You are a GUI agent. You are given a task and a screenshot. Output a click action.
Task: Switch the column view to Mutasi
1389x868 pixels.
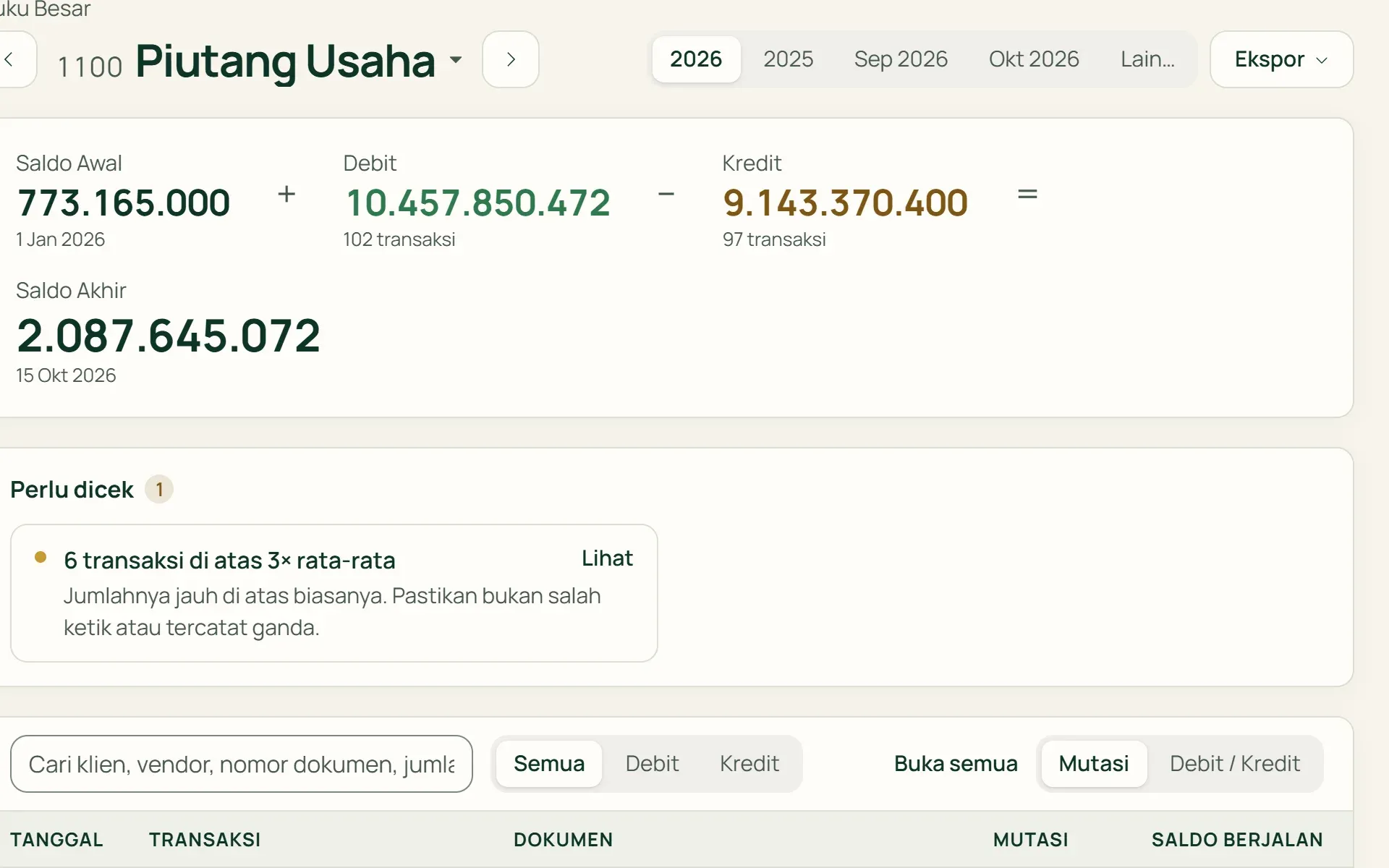pos(1094,764)
